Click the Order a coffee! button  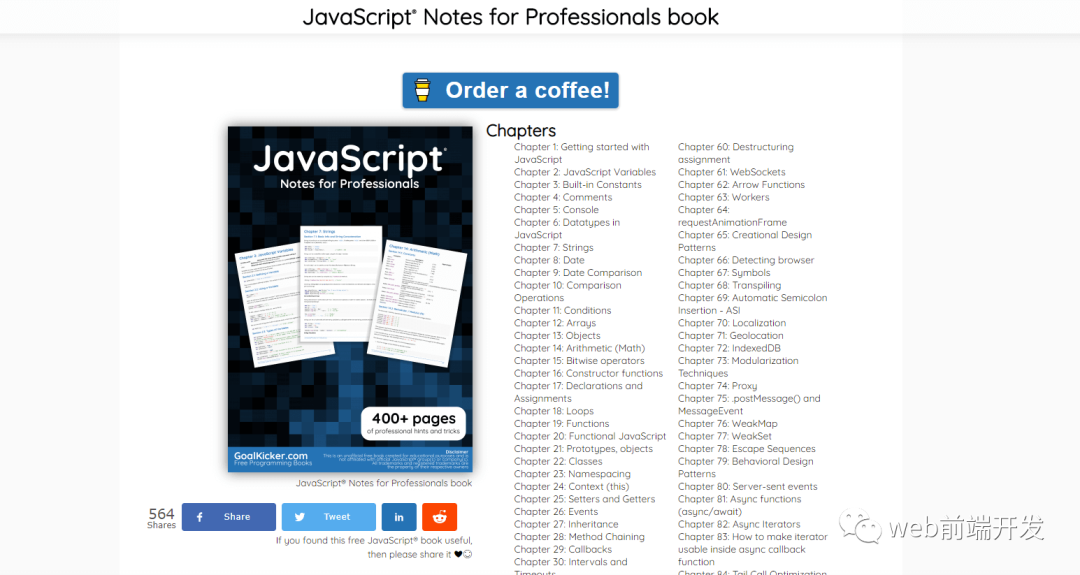coord(510,90)
